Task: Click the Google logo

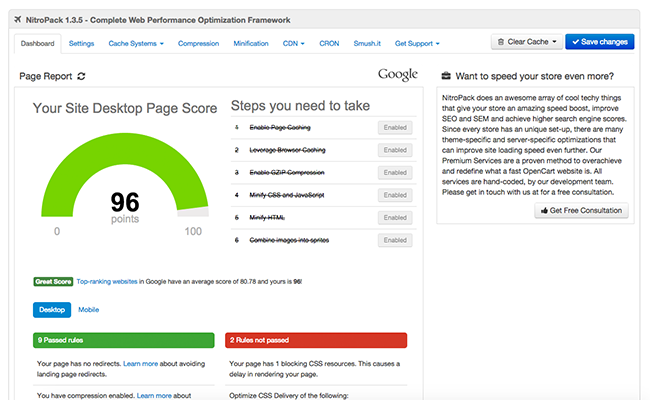Action: click(x=398, y=75)
